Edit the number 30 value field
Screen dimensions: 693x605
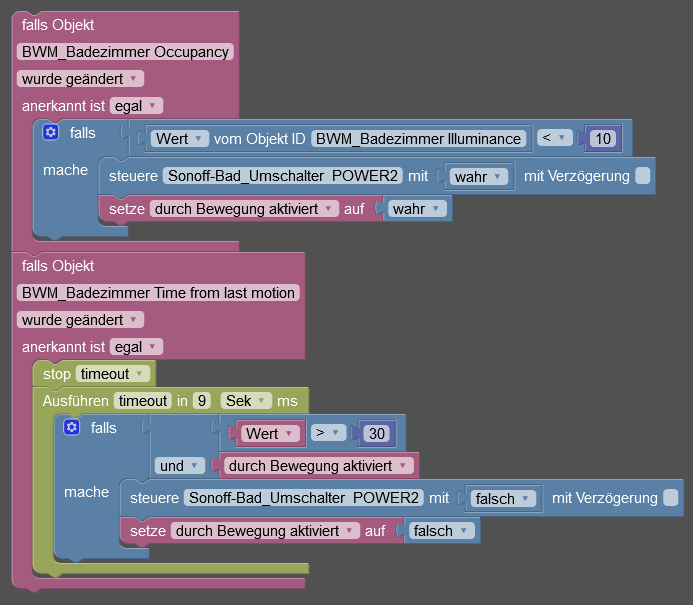377,434
